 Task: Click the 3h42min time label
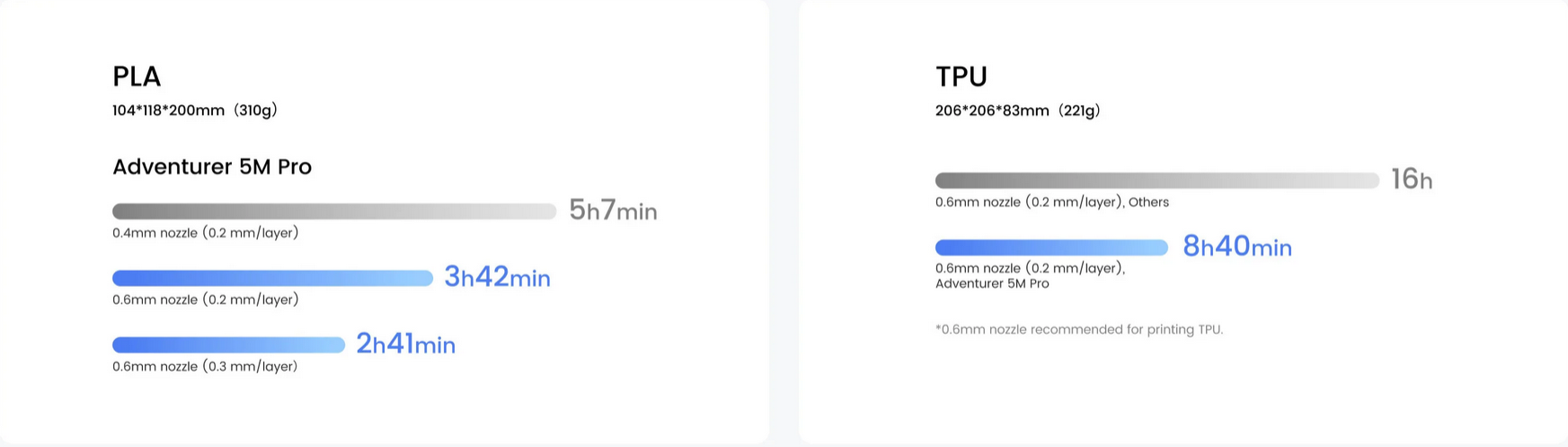pos(497,277)
